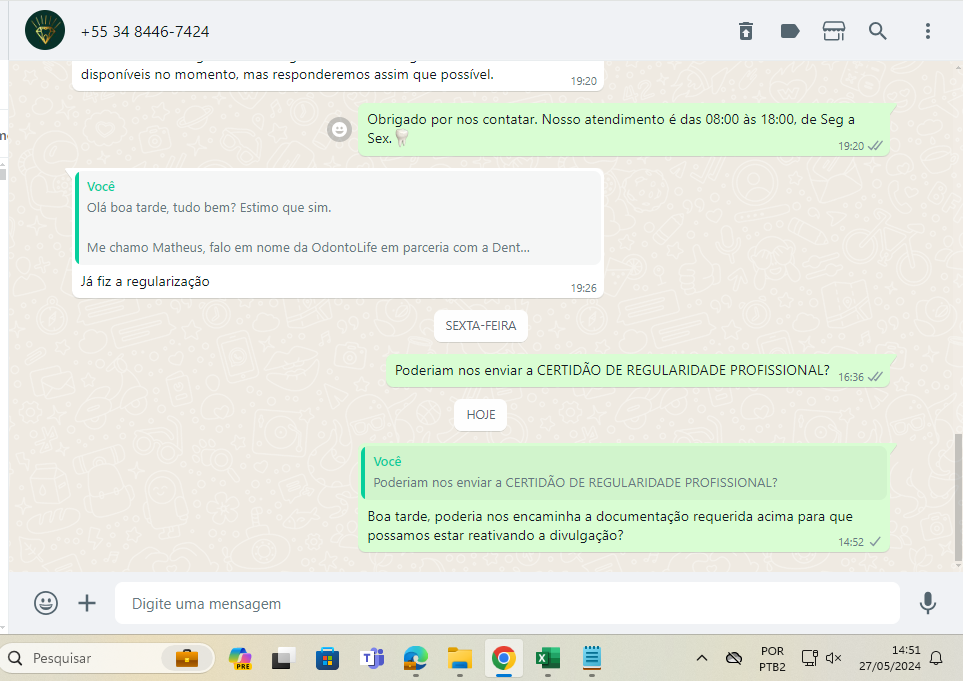Search within this conversation
Viewport: 963px width, 681px height.
click(878, 31)
